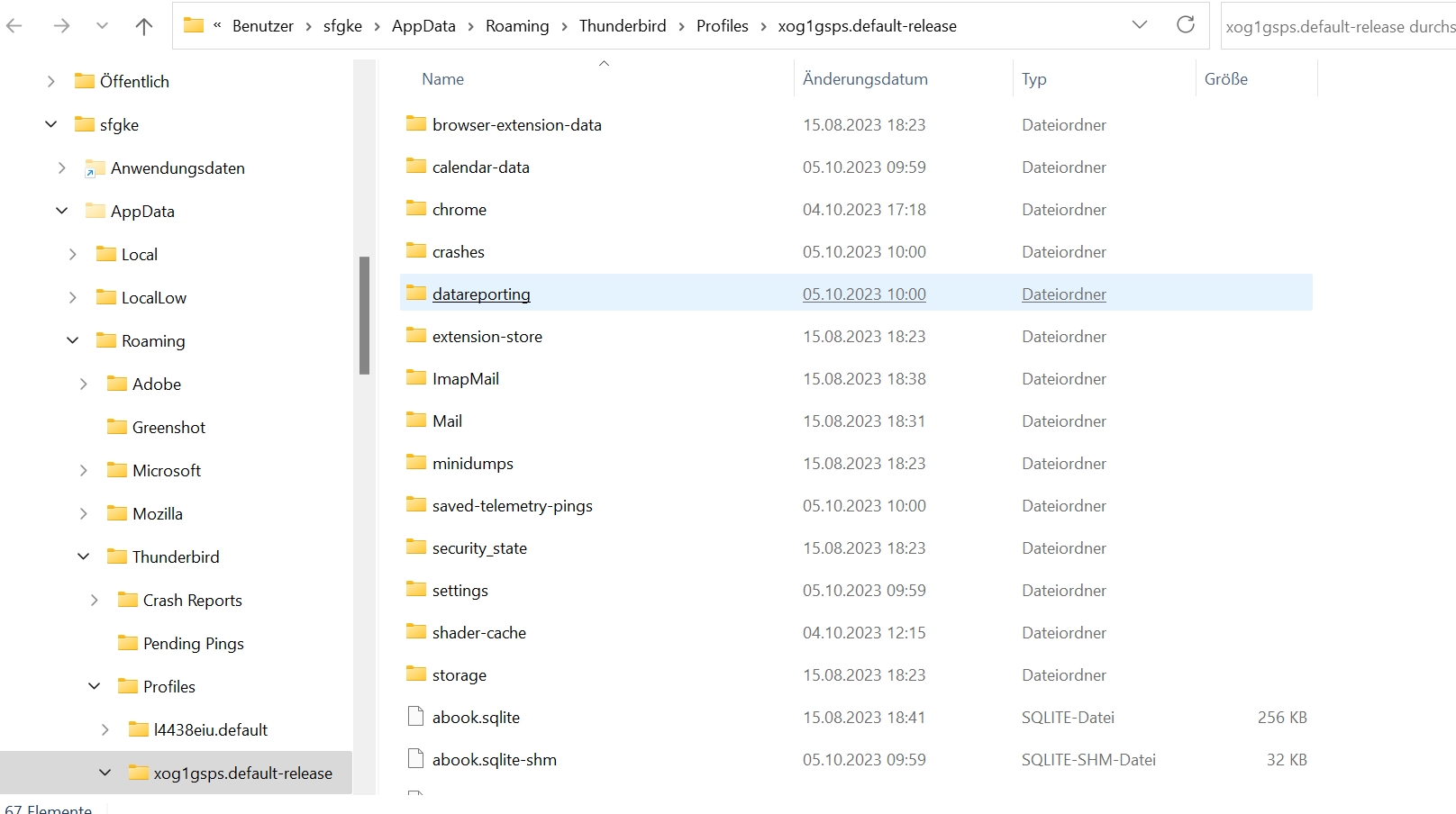This screenshot has width=1456, height=814.
Task: Collapse the AppData tree node
Action: pyautogui.click(x=62, y=211)
